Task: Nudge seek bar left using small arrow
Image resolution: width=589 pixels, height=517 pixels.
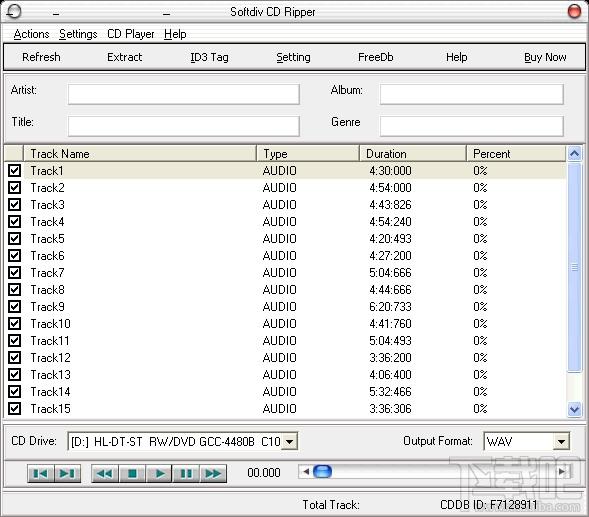Action: 306,471
